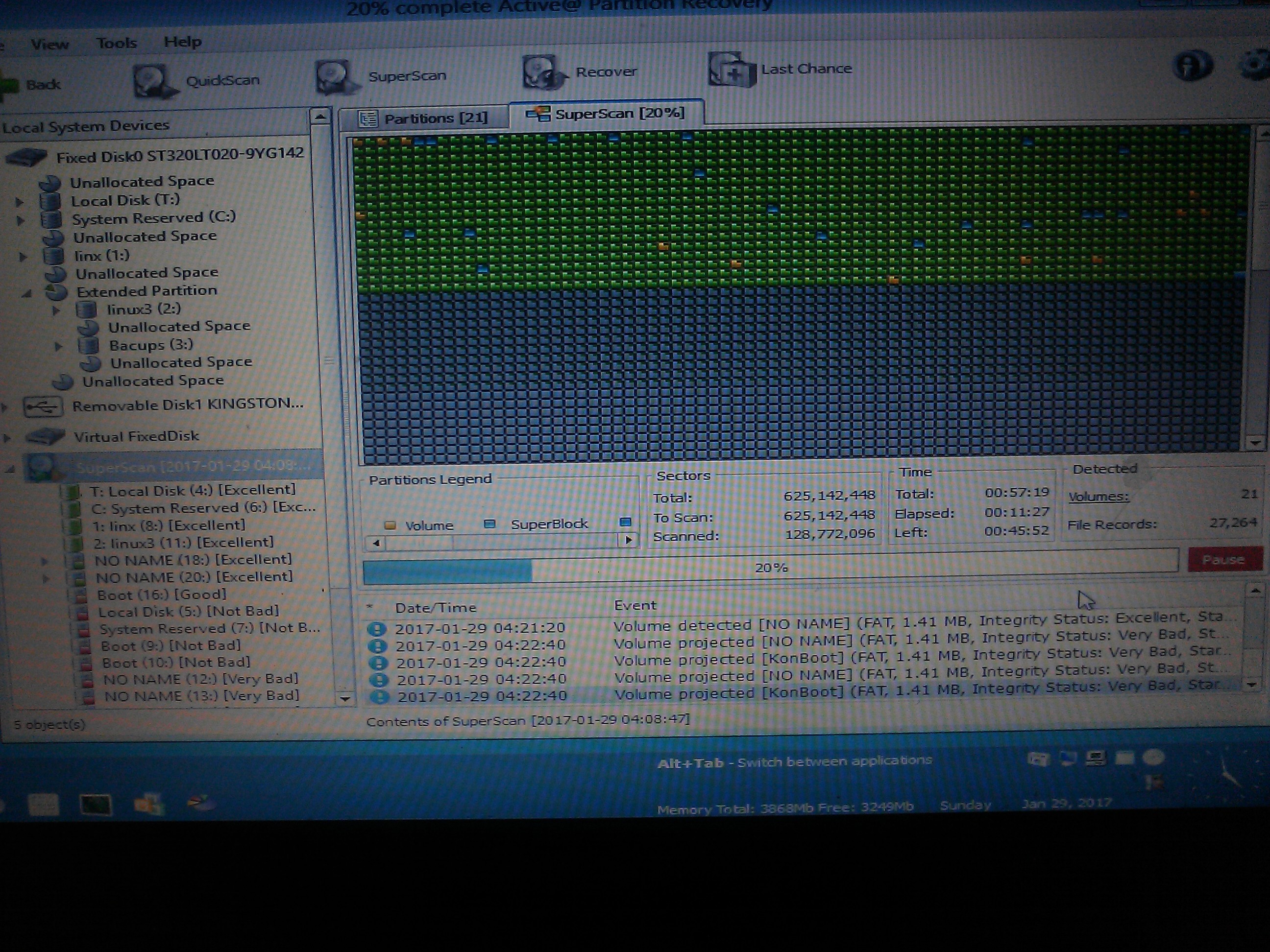Click the green Back arrow

[x=9, y=86]
